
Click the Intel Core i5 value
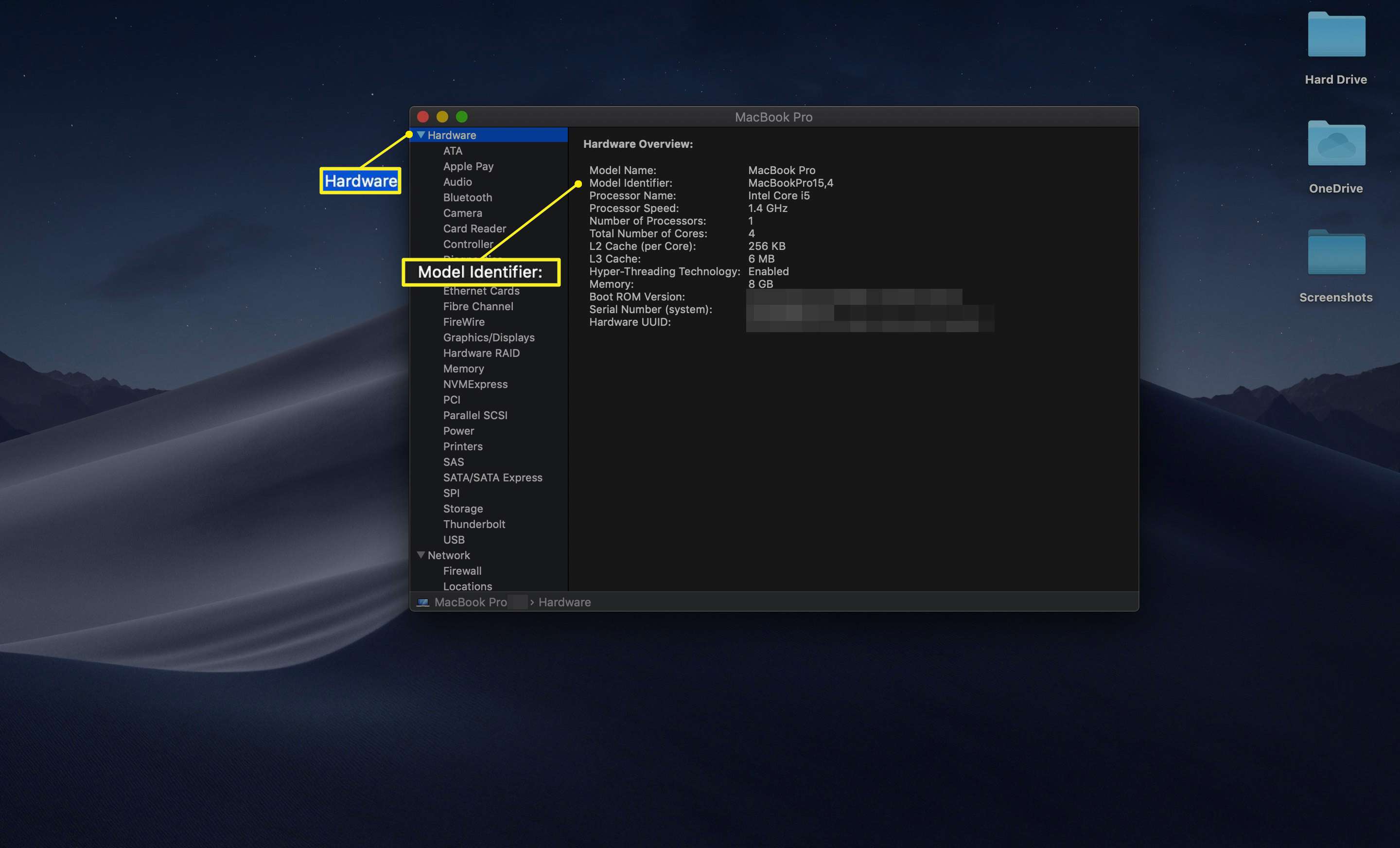[778, 195]
